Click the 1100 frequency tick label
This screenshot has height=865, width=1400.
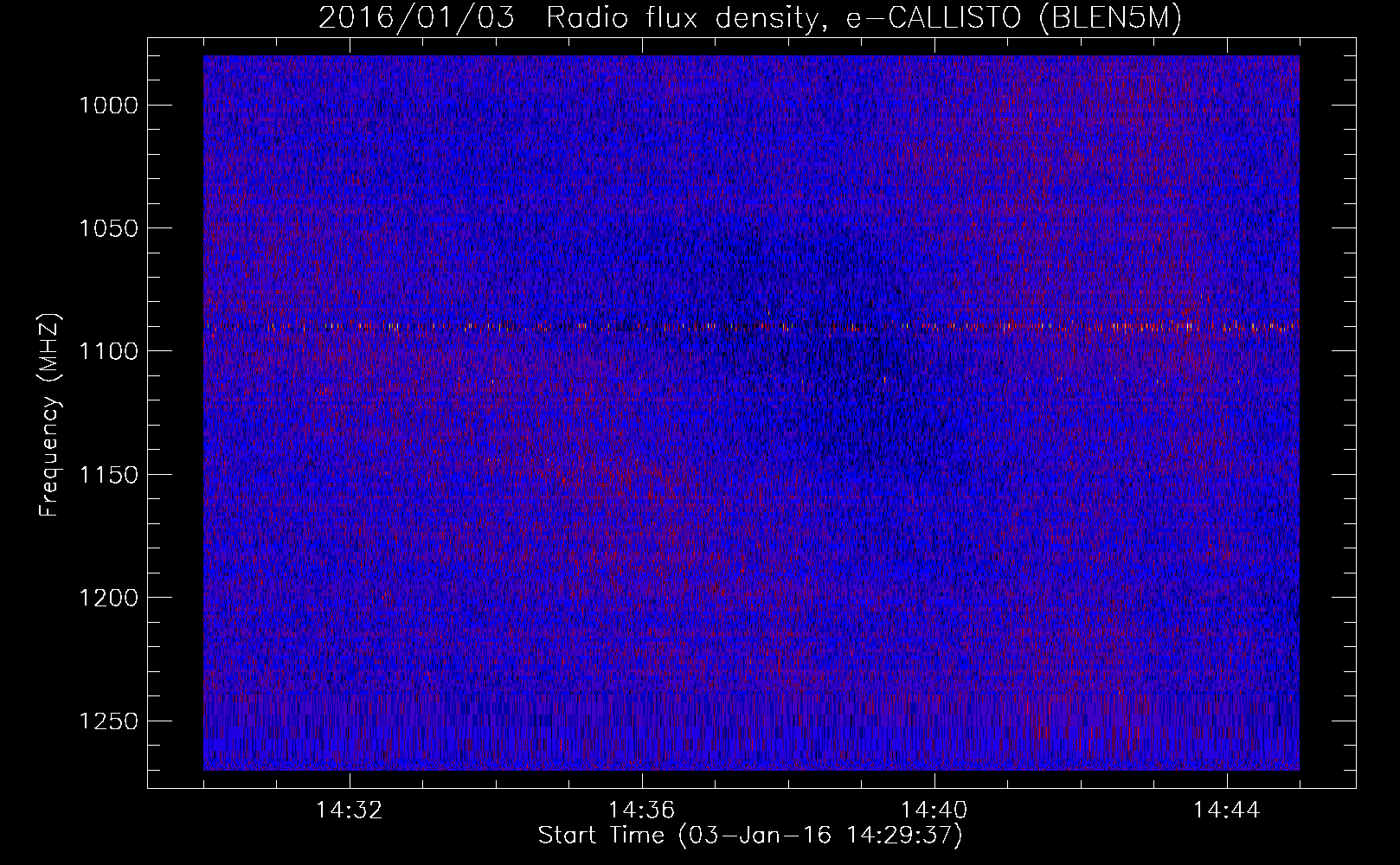pyautogui.click(x=109, y=351)
